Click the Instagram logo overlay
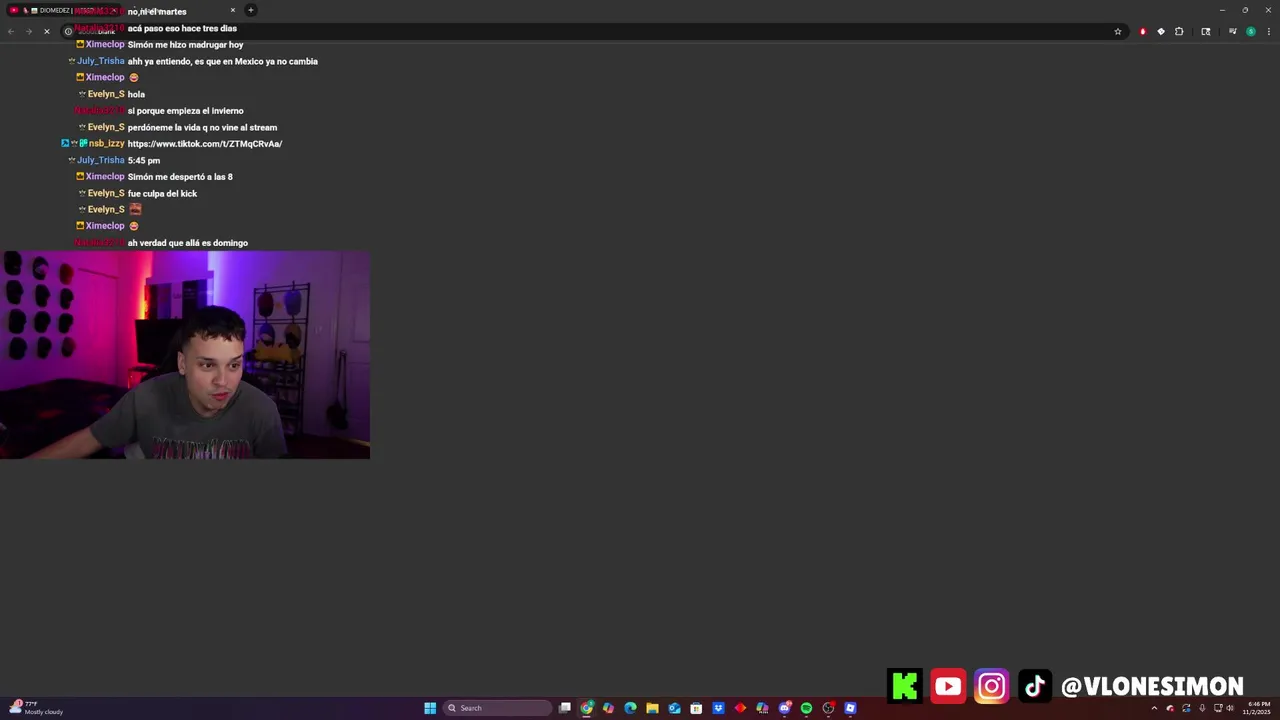 [992, 686]
